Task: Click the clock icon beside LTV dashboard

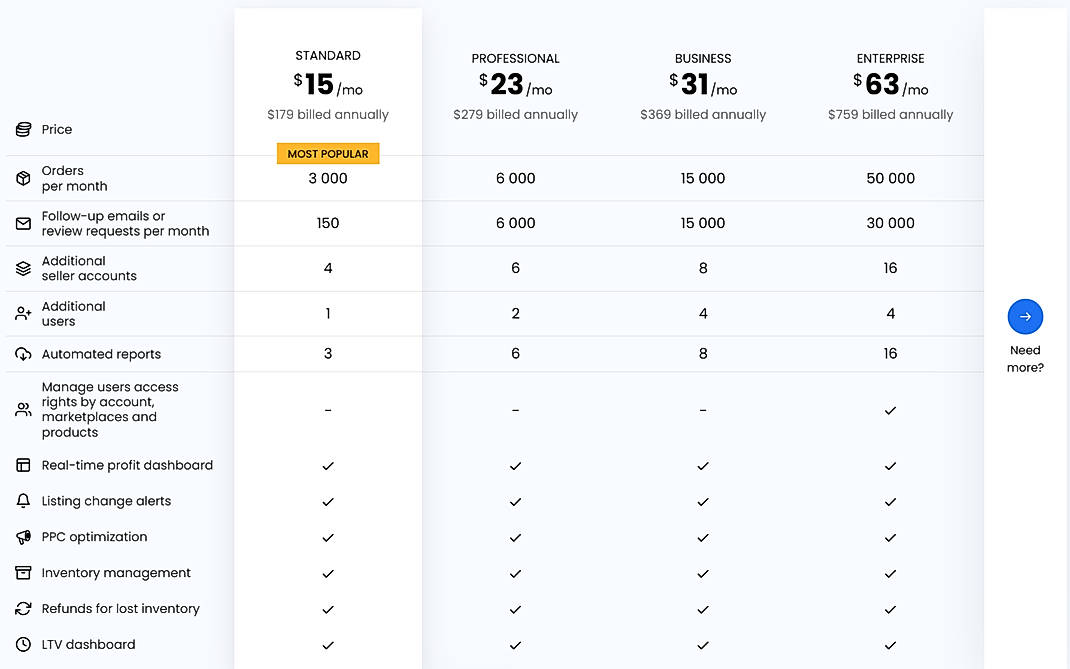Action: point(22,643)
